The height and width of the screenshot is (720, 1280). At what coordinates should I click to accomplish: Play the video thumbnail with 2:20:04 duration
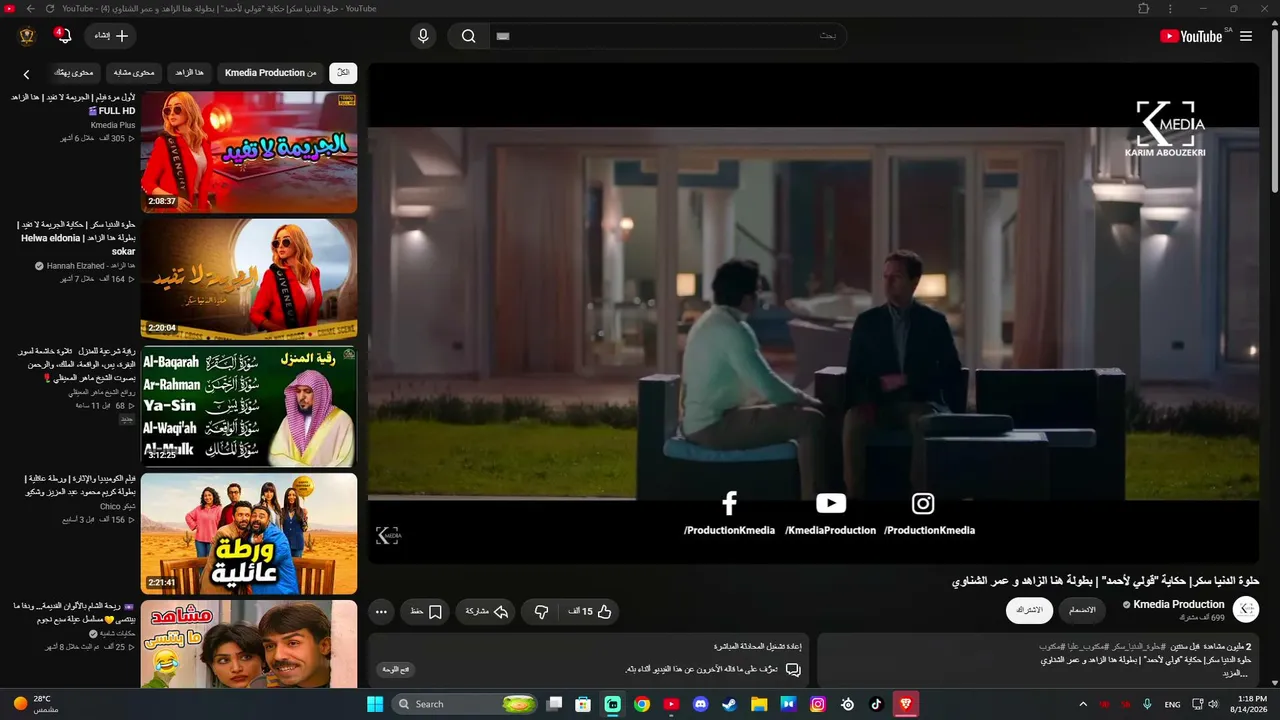pyautogui.click(x=249, y=279)
